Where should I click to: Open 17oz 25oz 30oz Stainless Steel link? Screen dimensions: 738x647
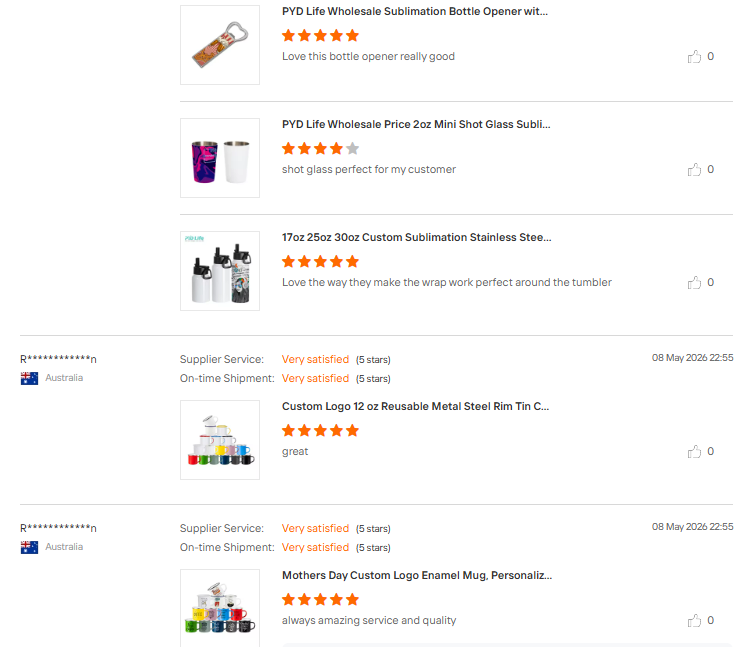[417, 237]
